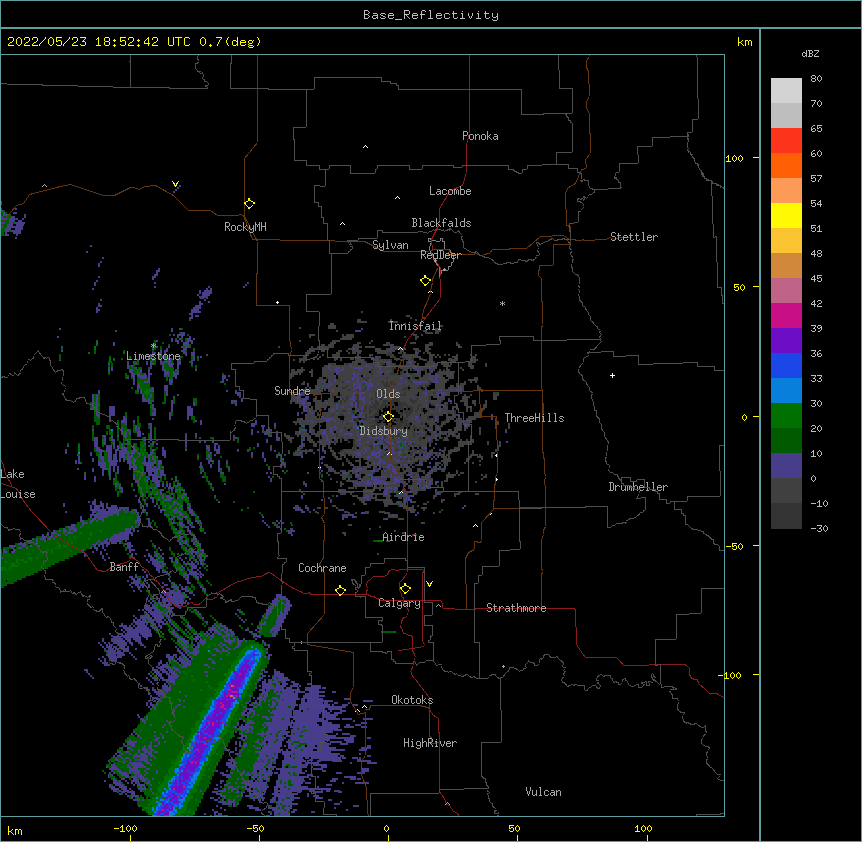
Task: Click the Calgary city label
Action: [399, 603]
